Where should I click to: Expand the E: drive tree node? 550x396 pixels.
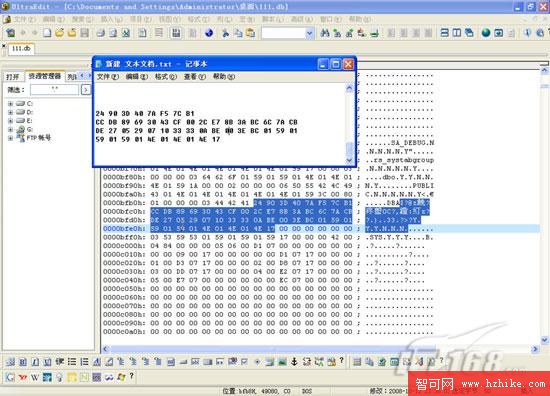(10, 121)
